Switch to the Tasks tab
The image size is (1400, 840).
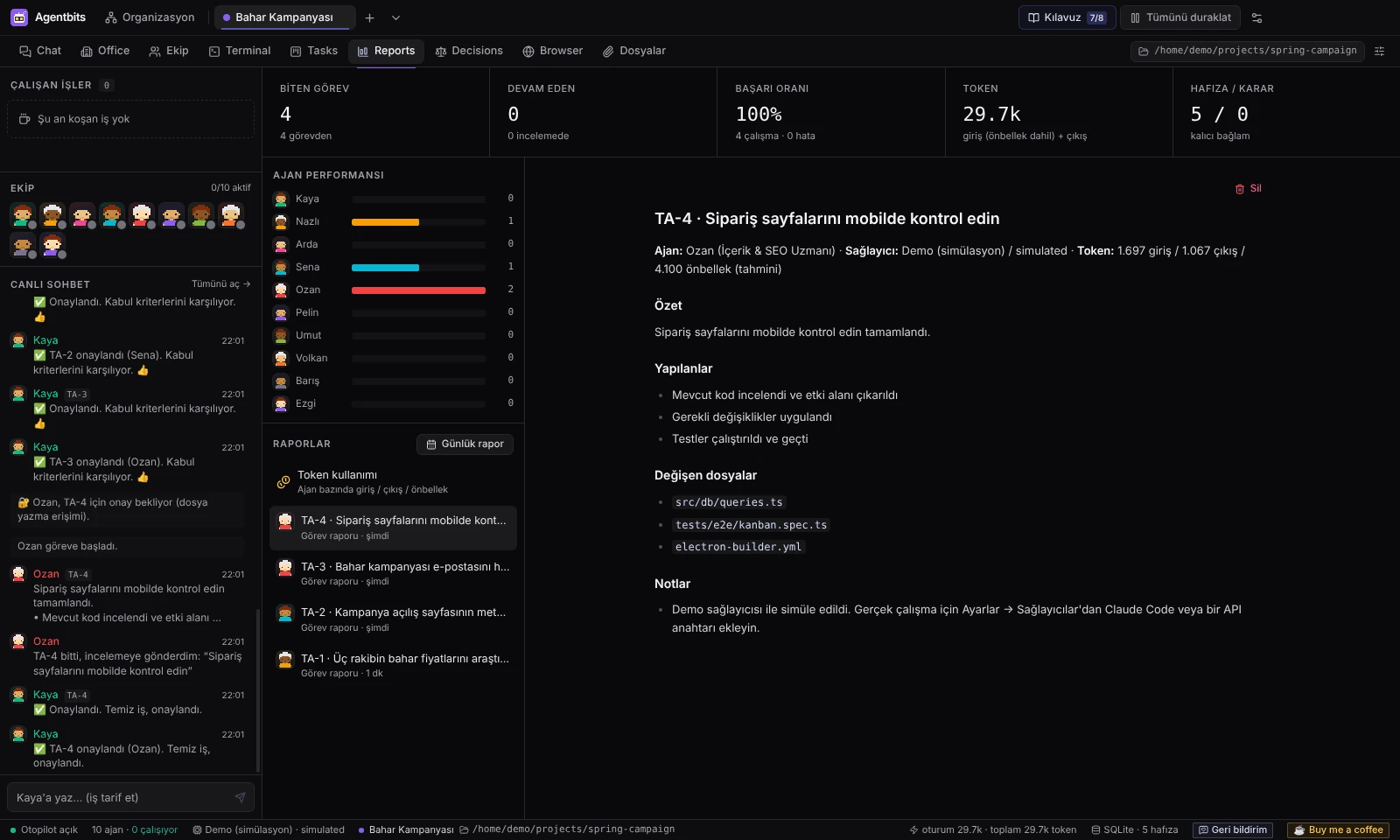[314, 51]
